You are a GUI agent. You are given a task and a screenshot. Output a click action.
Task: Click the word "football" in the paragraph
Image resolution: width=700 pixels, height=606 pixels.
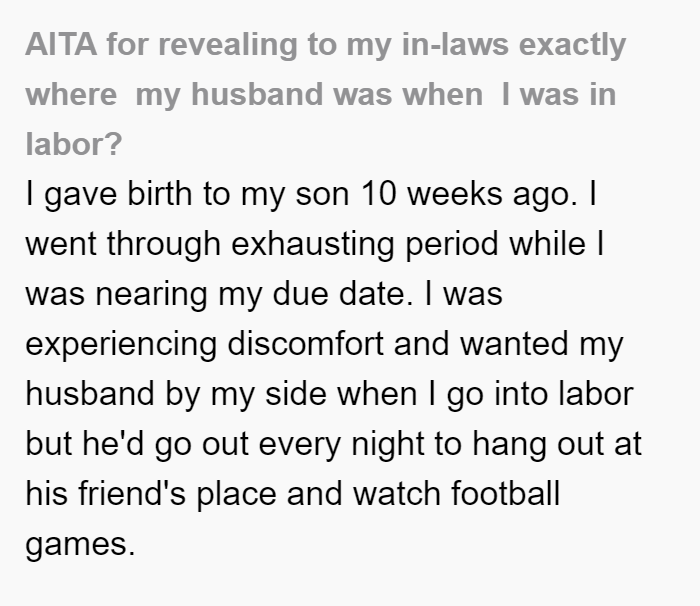pyautogui.click(x=505, y=494)
